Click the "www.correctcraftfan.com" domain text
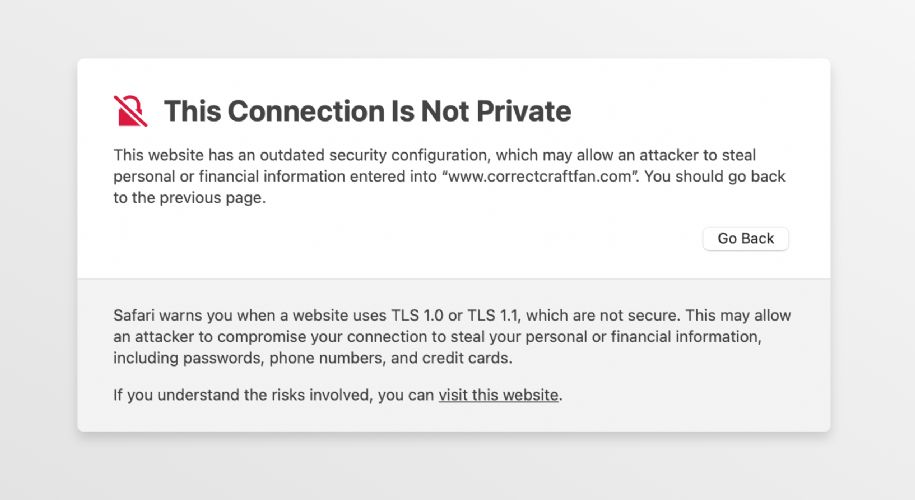Screen dimensions: 915x500 click(540, 176)
